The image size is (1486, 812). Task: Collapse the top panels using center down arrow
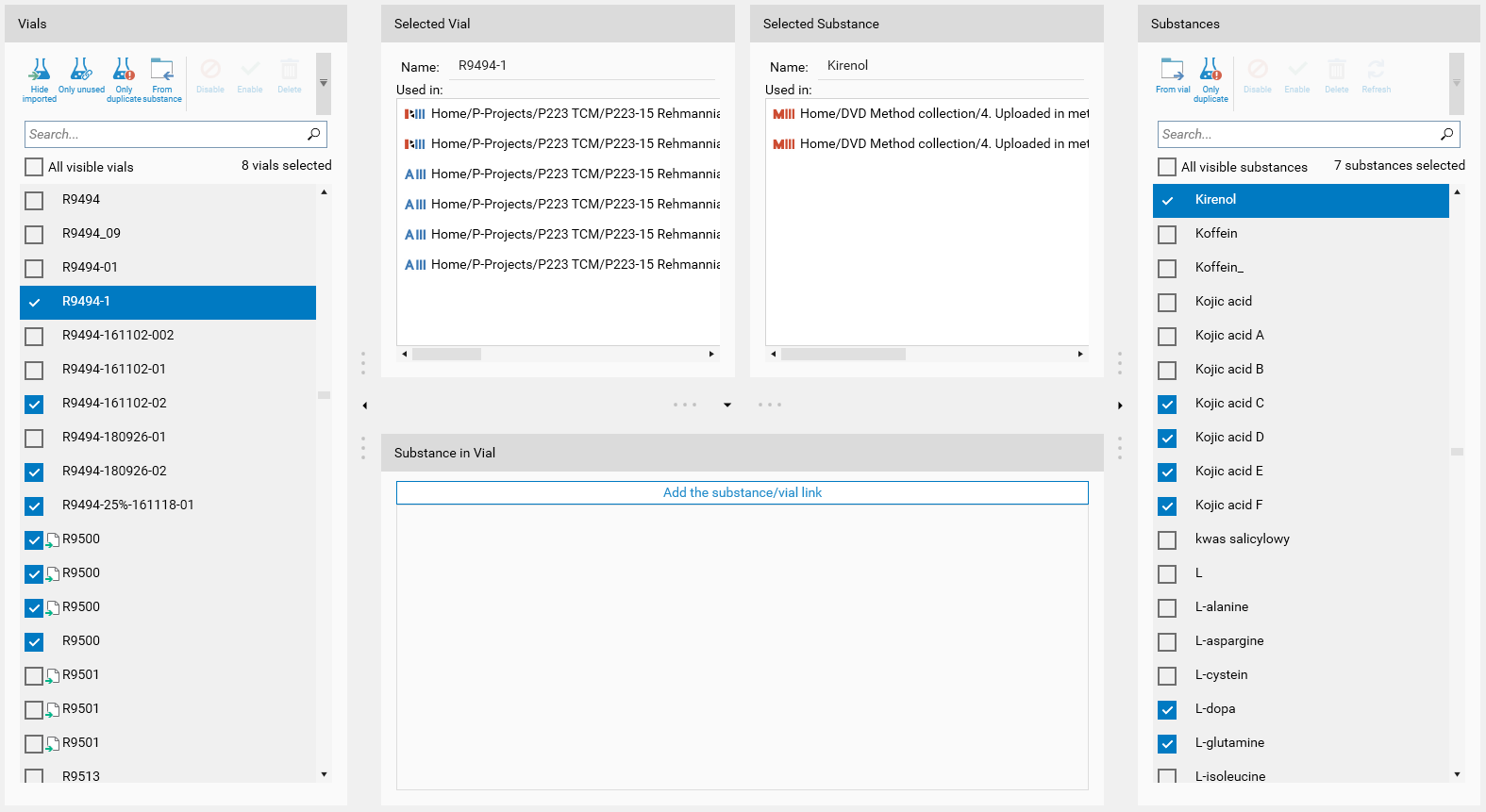point(727,405)
